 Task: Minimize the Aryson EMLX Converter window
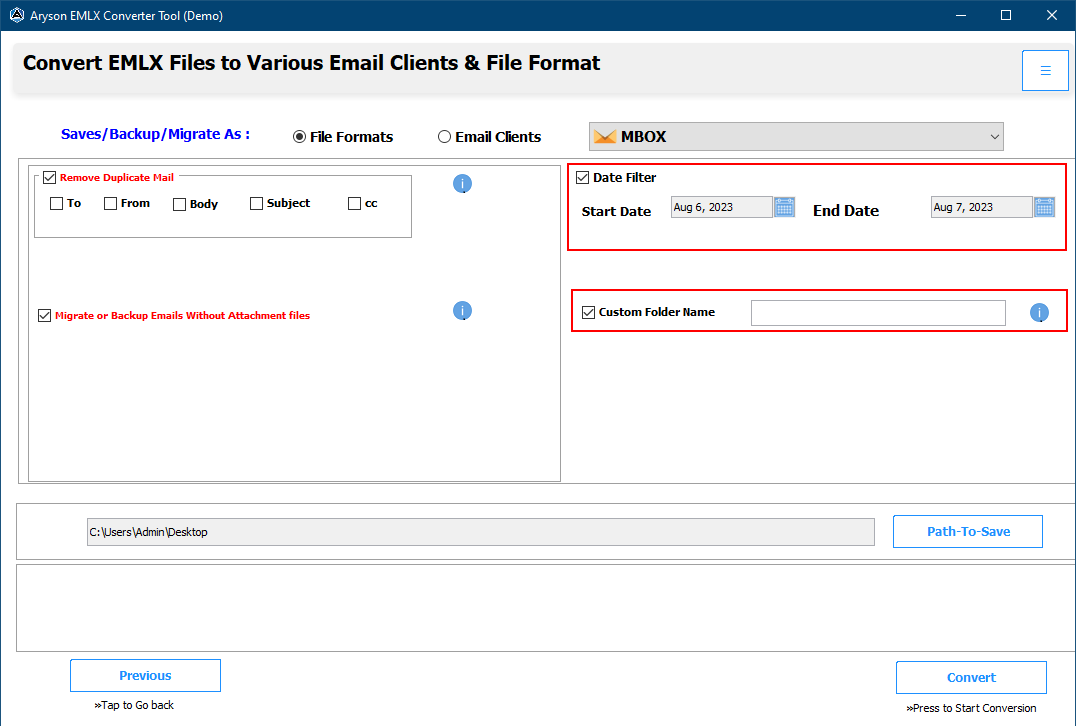pyautogui.click(x=961, y=15)
